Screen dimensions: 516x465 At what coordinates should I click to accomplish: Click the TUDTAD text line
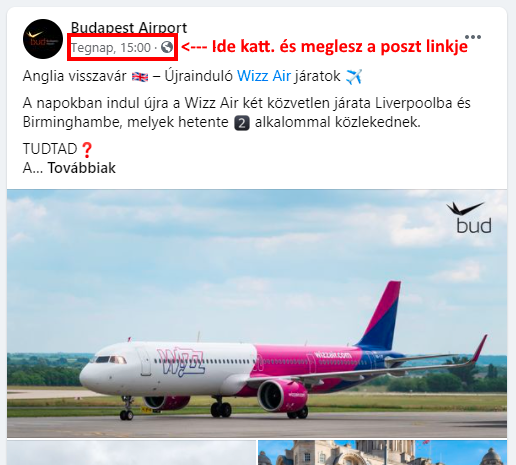point(50,149)
